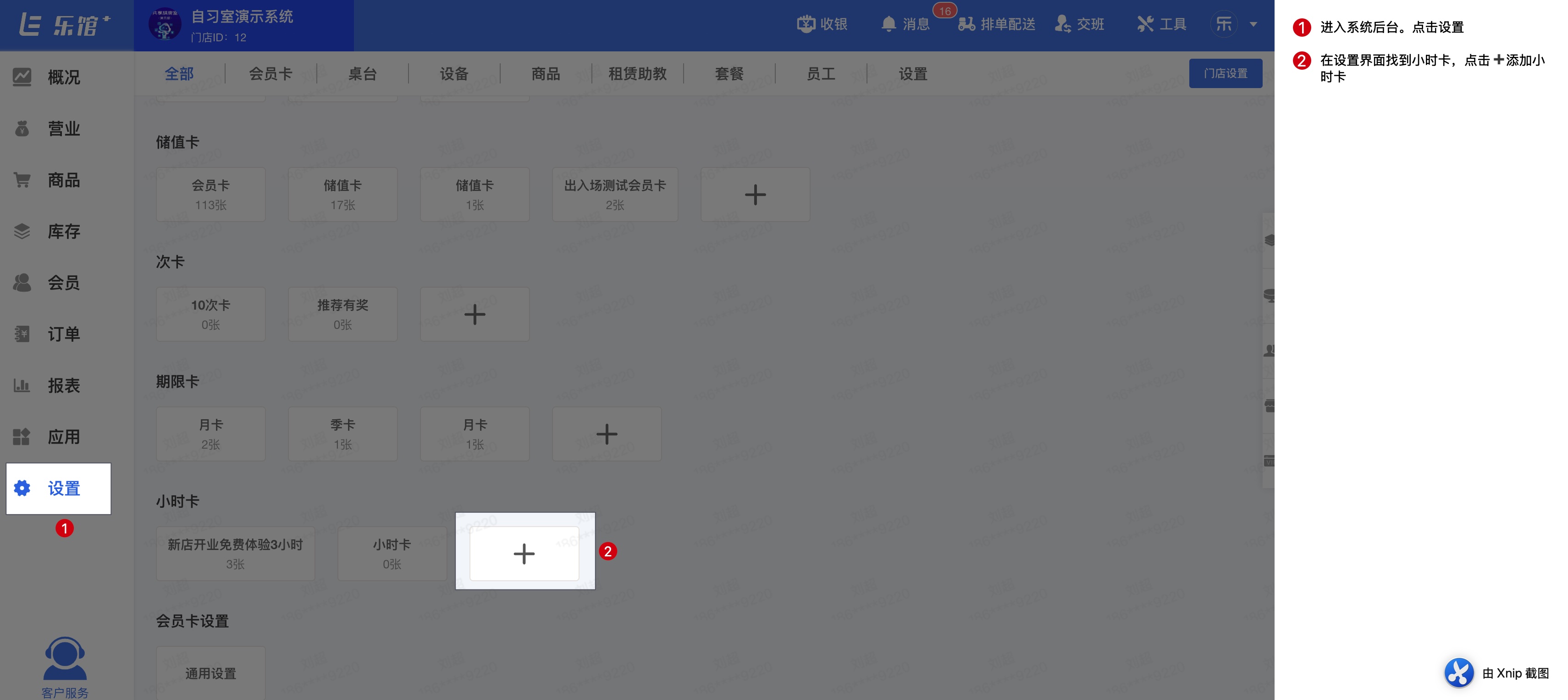Image resolution: width=1568 pixels, height=700 pixels.
Task: Click the 乐 user avatar
Action: tap(1224, 24)
